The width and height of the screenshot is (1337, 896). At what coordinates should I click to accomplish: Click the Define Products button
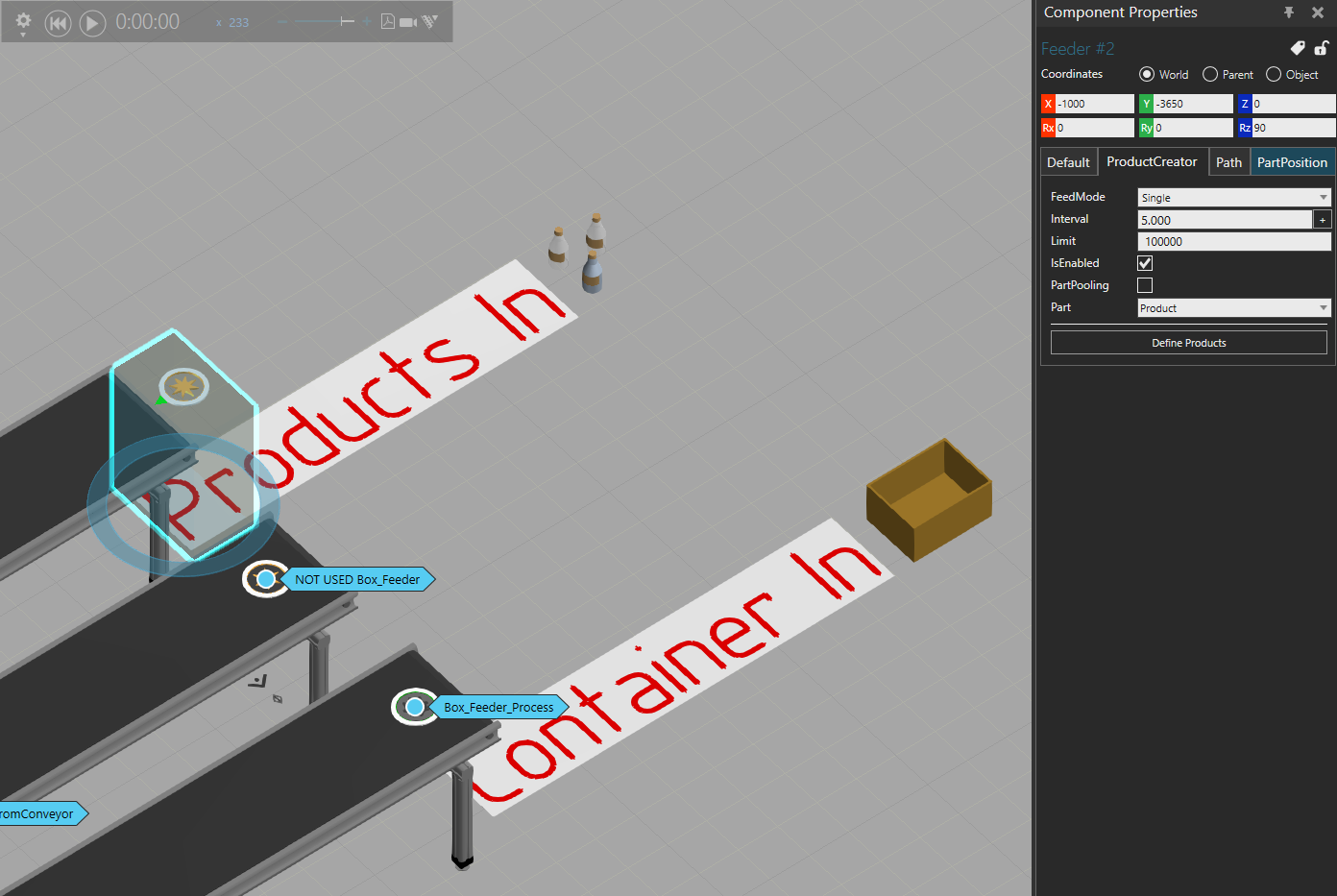click(1188, 343)
